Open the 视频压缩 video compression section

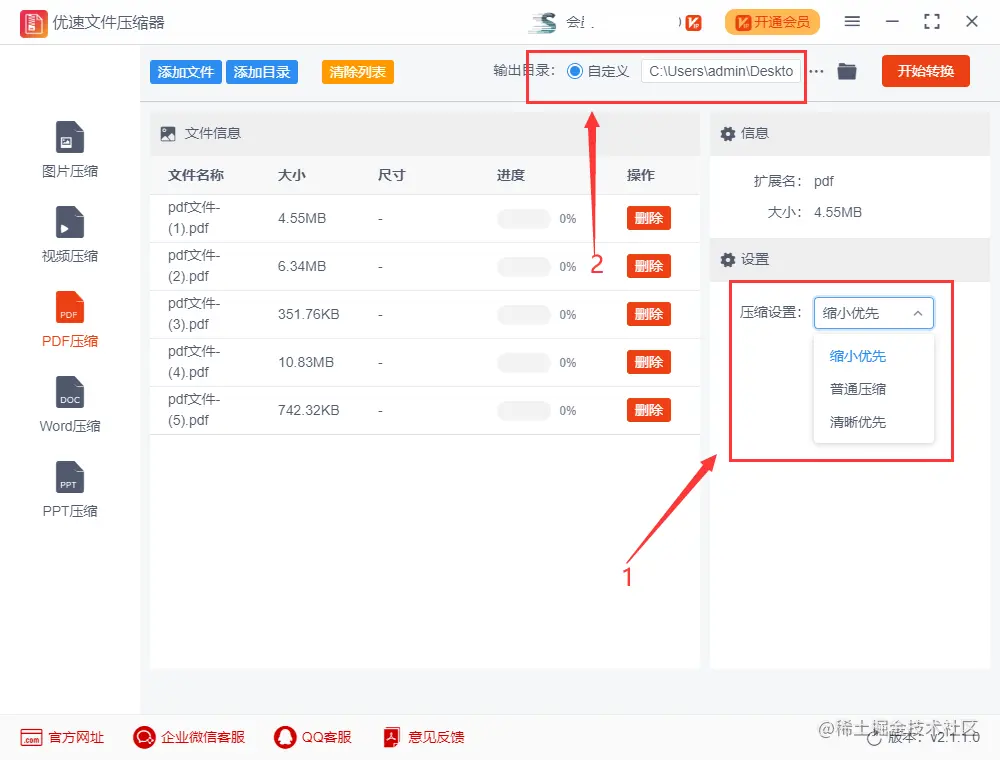[x=70, y=235]
